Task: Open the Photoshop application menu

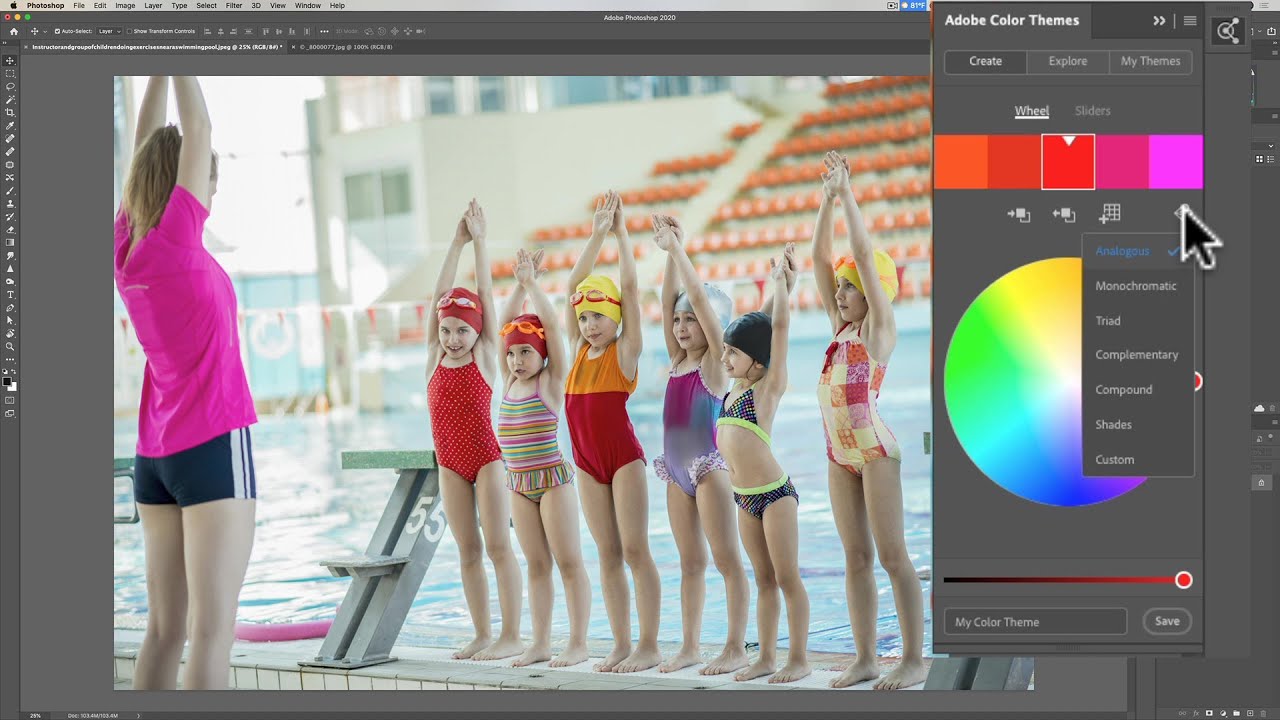Action: 46,5
